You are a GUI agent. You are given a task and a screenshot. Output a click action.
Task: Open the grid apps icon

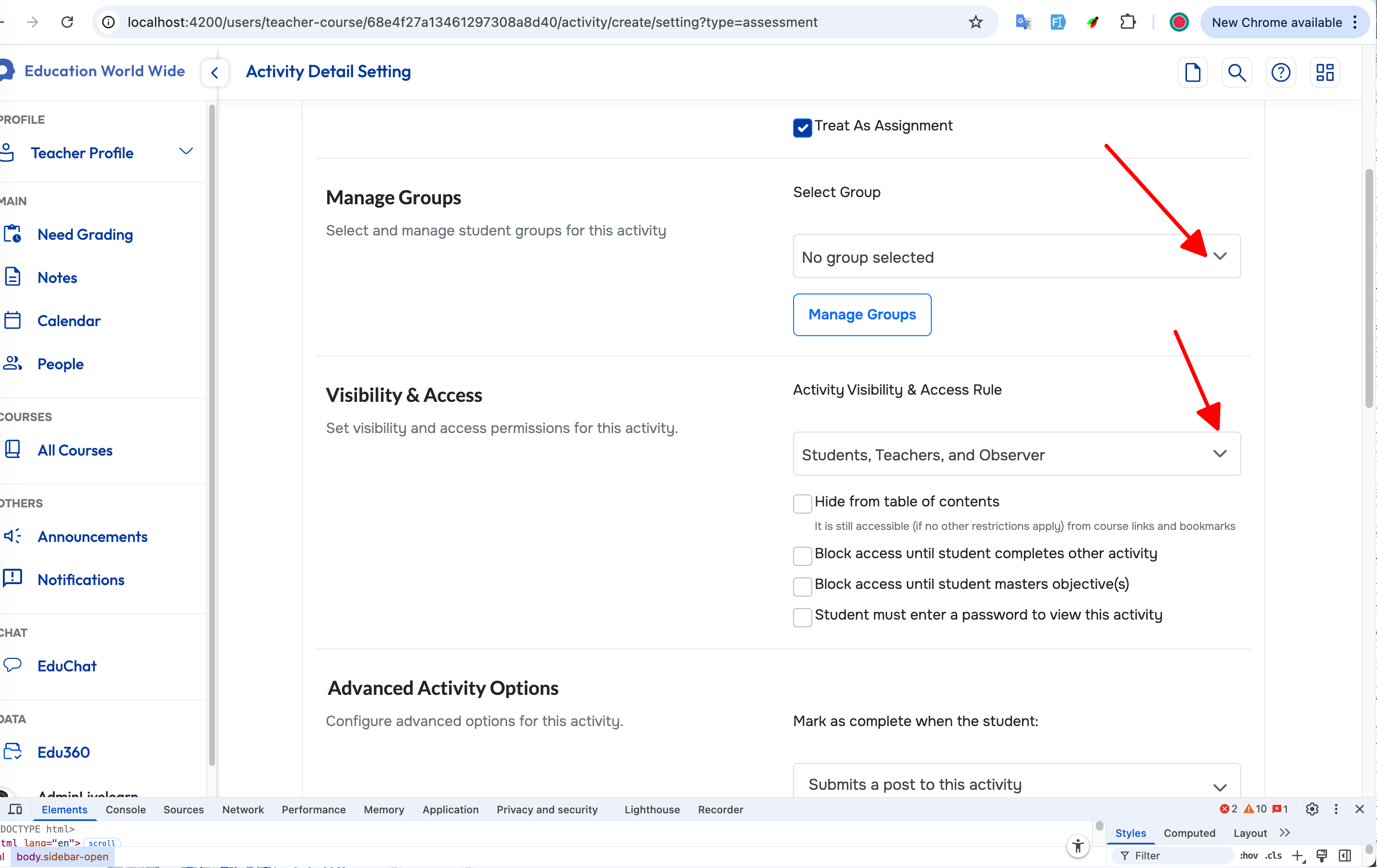pos(1324,72)
